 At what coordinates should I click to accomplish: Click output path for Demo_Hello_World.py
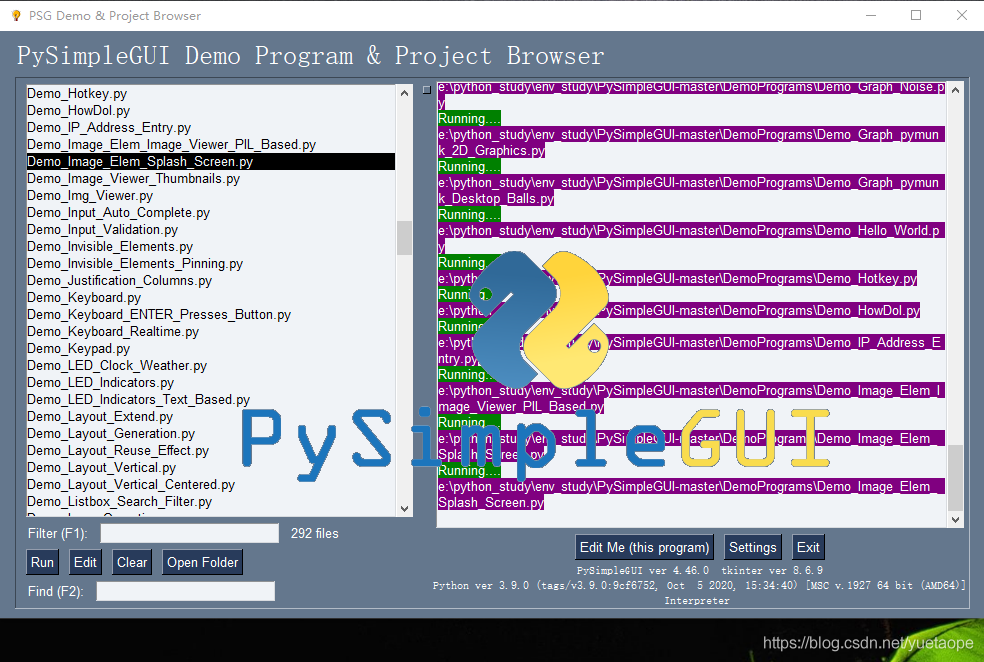pyautogui.click(x=691, y=238)
